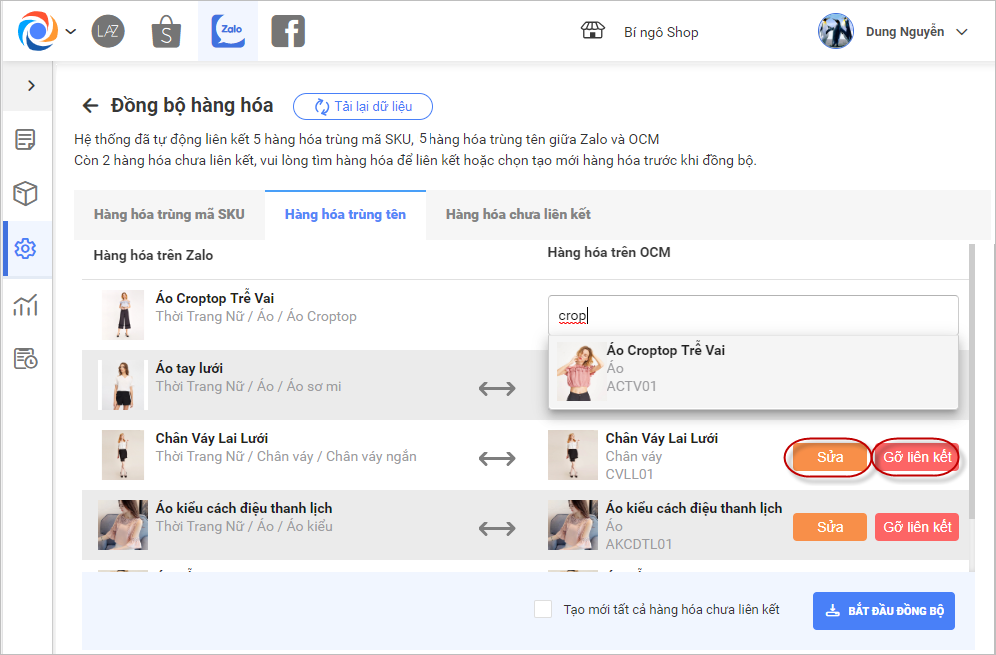Open the Lazada channel icon
This screenshot has height=655, width=996.
pyautogui.click(x=108, y=32)
